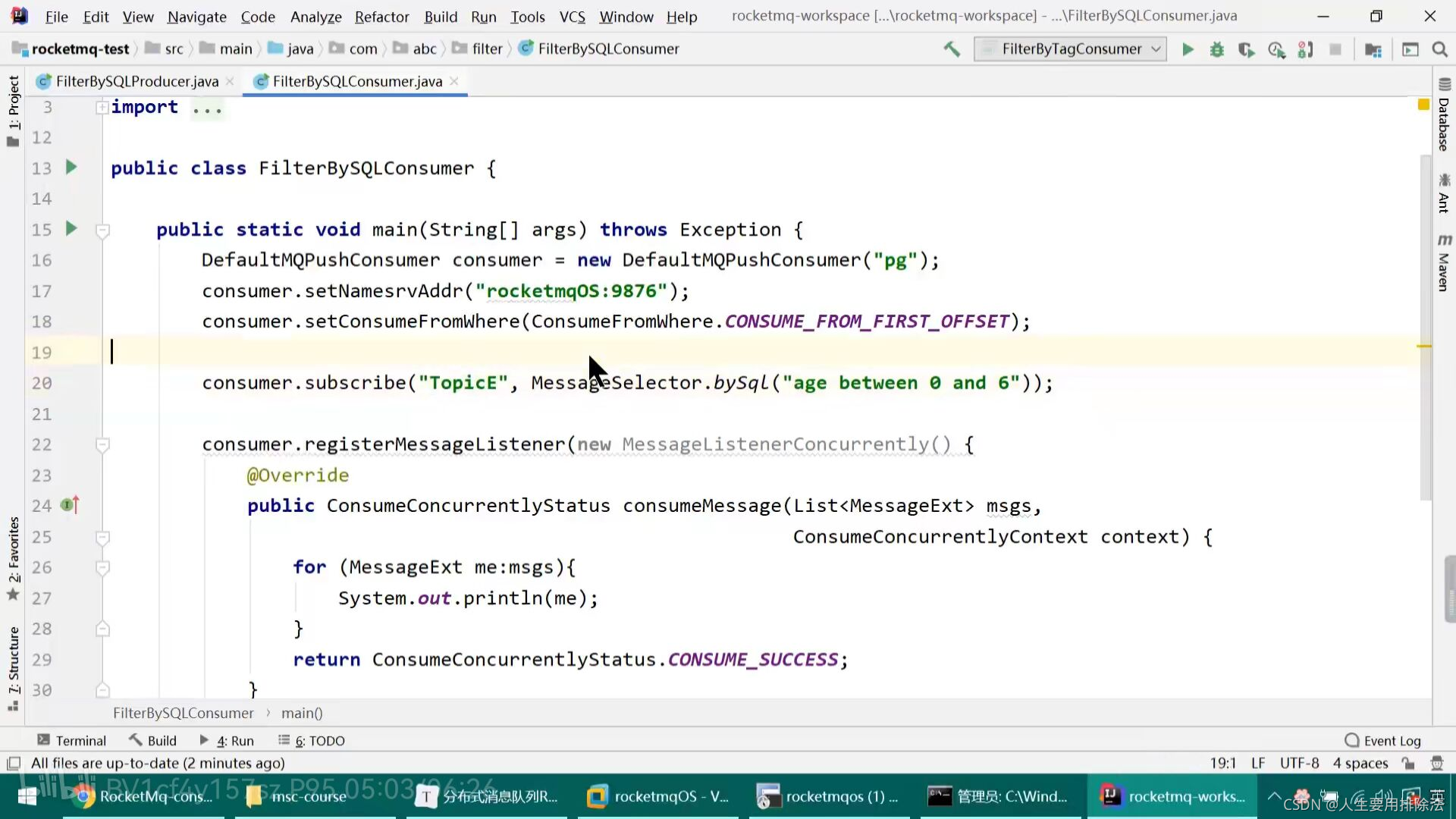Collapse anonymous listener fold at line 22
The width and height of the screenshot is (1456, 819).
tap(102, 444)
